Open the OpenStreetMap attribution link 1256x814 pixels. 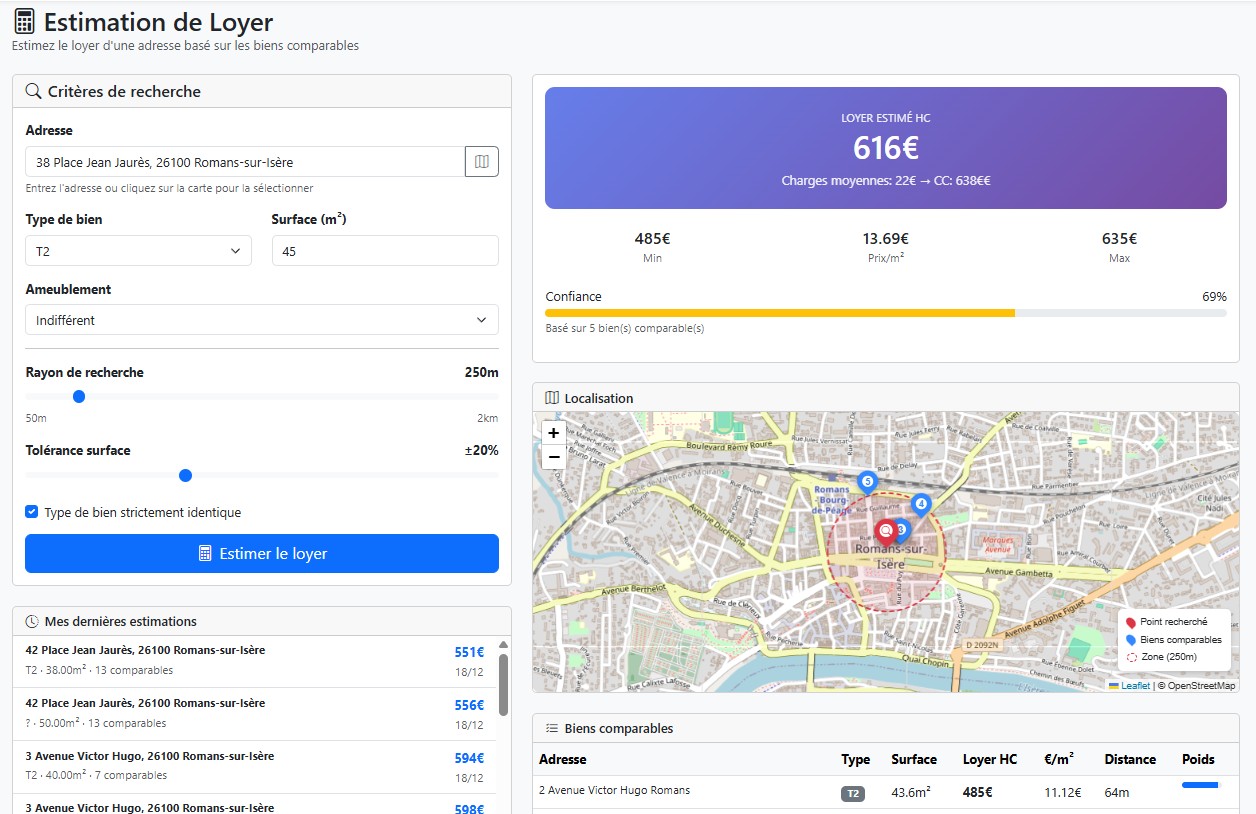1201,686
